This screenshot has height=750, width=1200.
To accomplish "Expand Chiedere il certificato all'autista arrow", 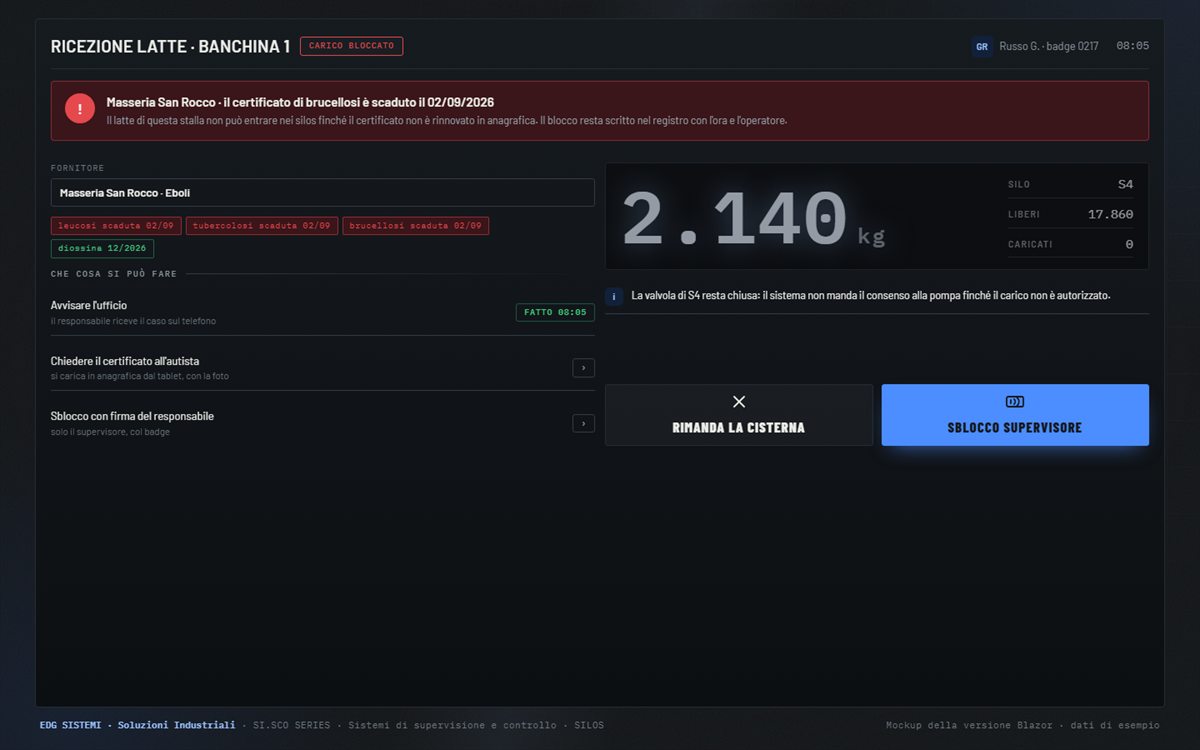I will click(584, 368).
